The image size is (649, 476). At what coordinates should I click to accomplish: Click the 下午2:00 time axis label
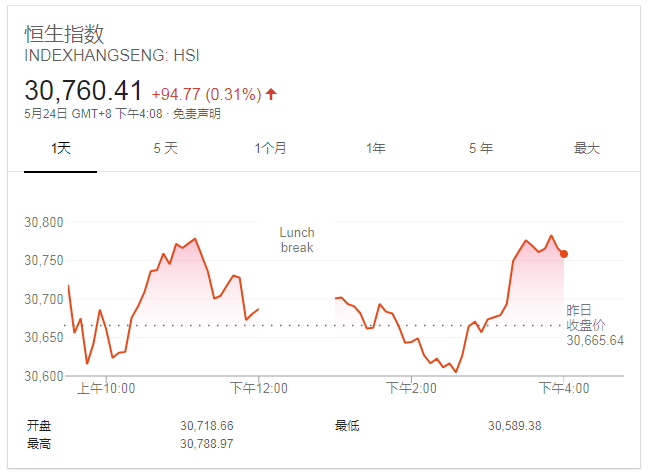click(x=411, y=389)
